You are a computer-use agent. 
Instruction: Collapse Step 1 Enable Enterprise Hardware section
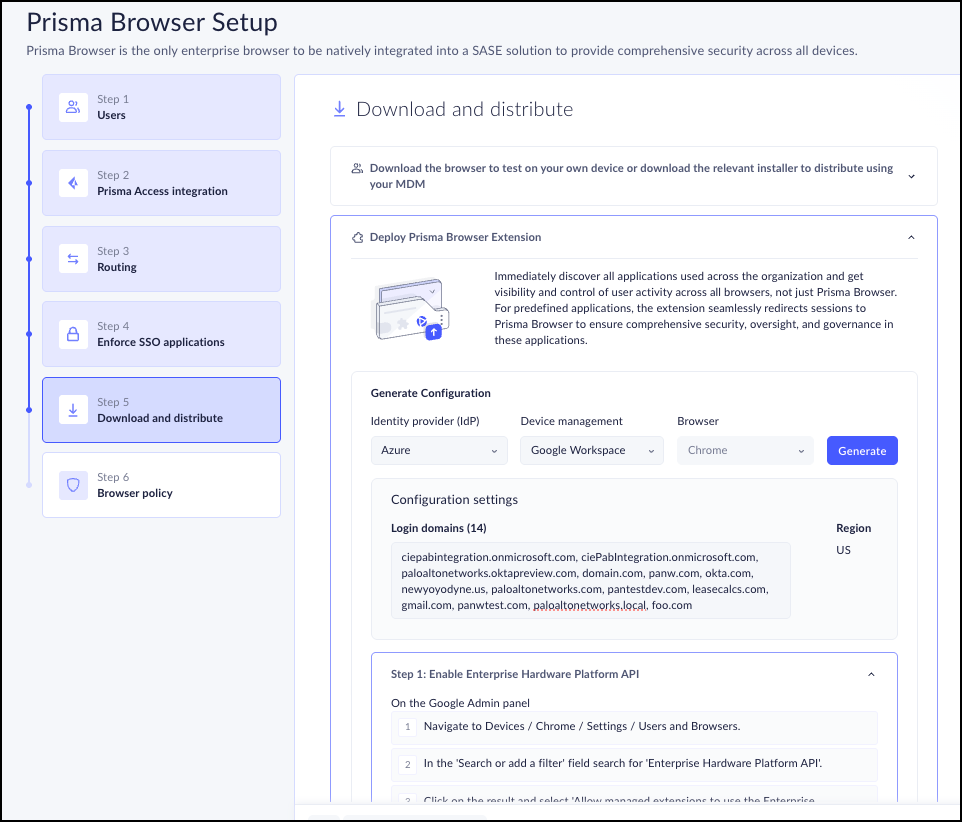[x=871, y=674]
